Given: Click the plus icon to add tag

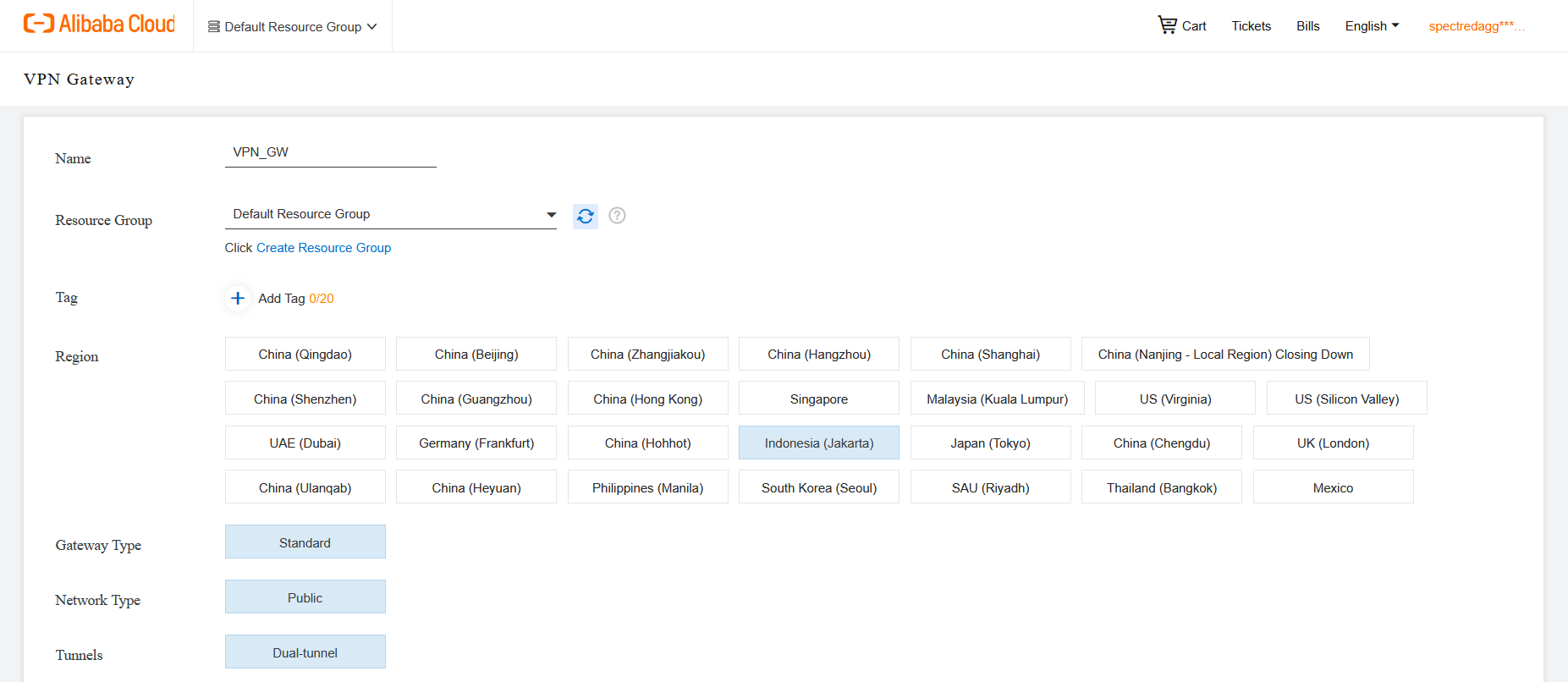Looking at the screenshot, I should pyautogui.click(x=238, y=299).
